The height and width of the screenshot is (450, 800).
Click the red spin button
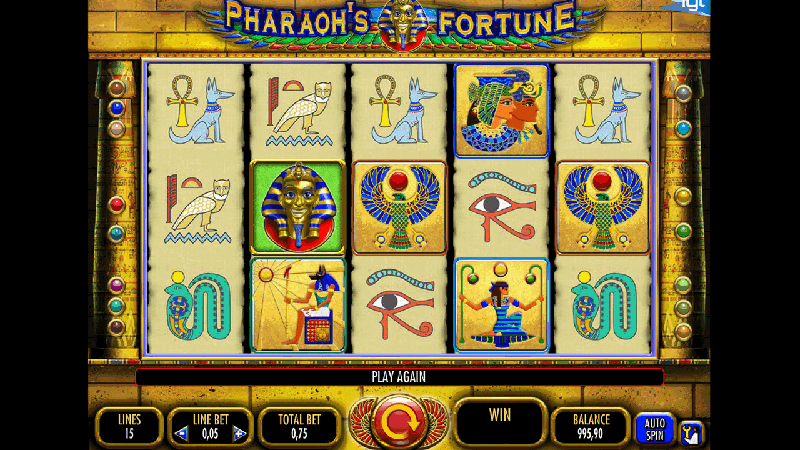[399, 422]
